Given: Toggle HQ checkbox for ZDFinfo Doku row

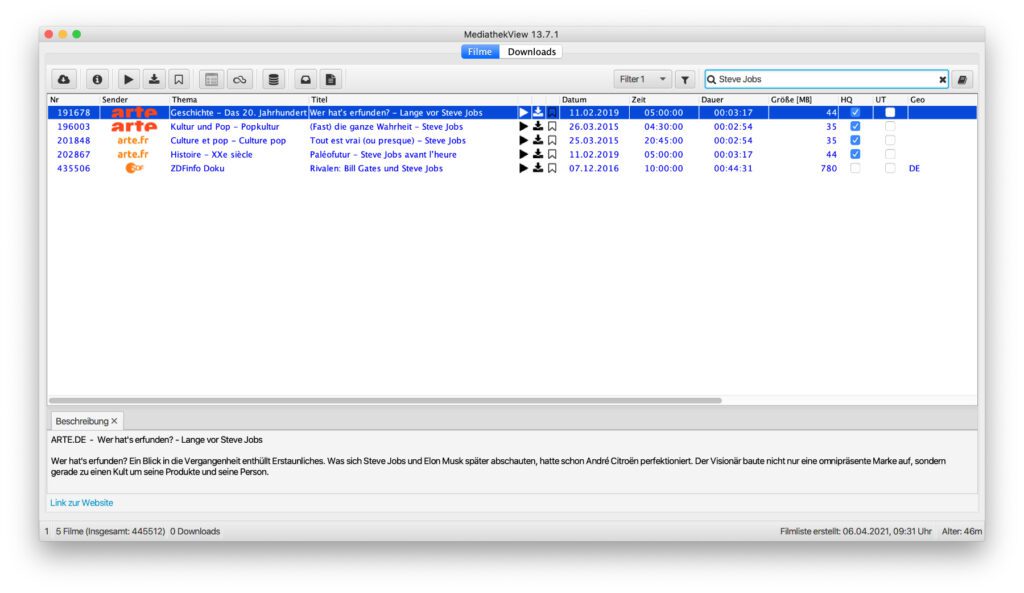Looking at the screenshot, I should [855, 169].
